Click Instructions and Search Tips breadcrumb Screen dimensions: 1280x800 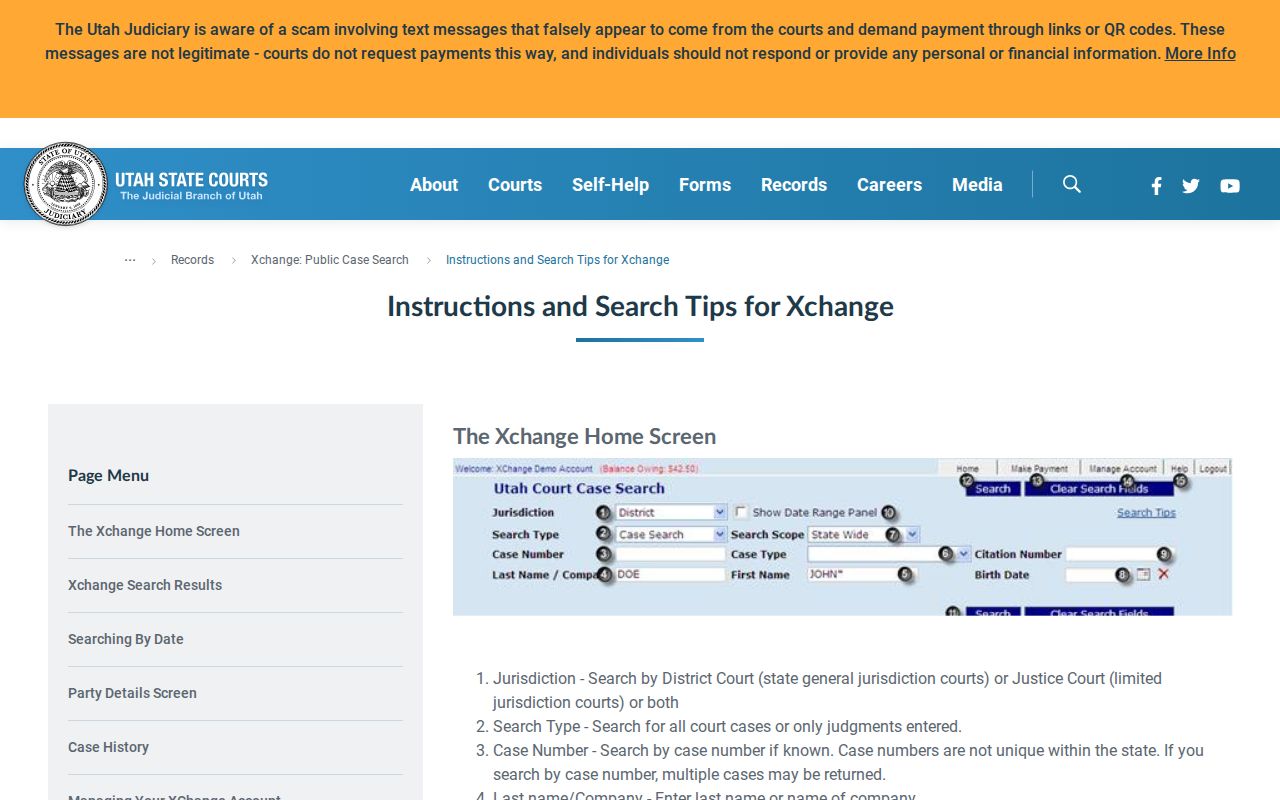click(557, 260)
